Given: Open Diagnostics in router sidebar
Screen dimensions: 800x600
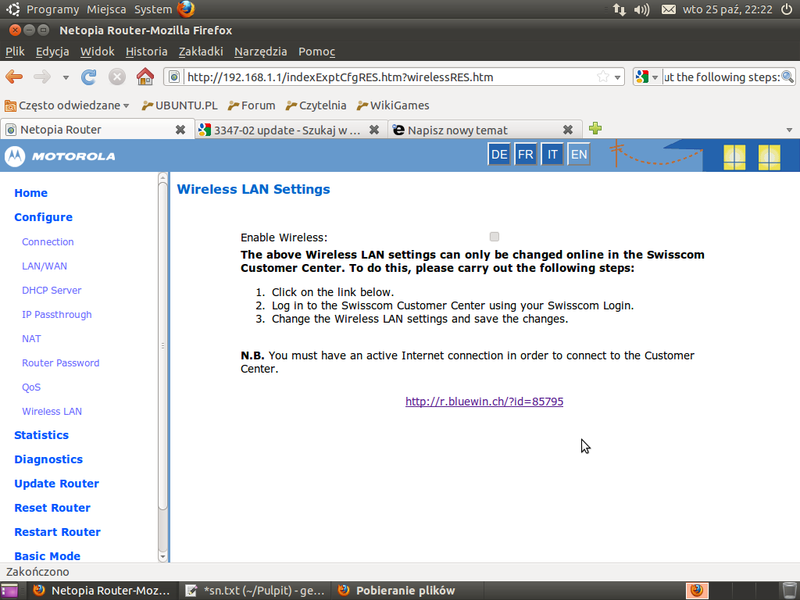Looking at the screenshot, I should click(48, 460).
